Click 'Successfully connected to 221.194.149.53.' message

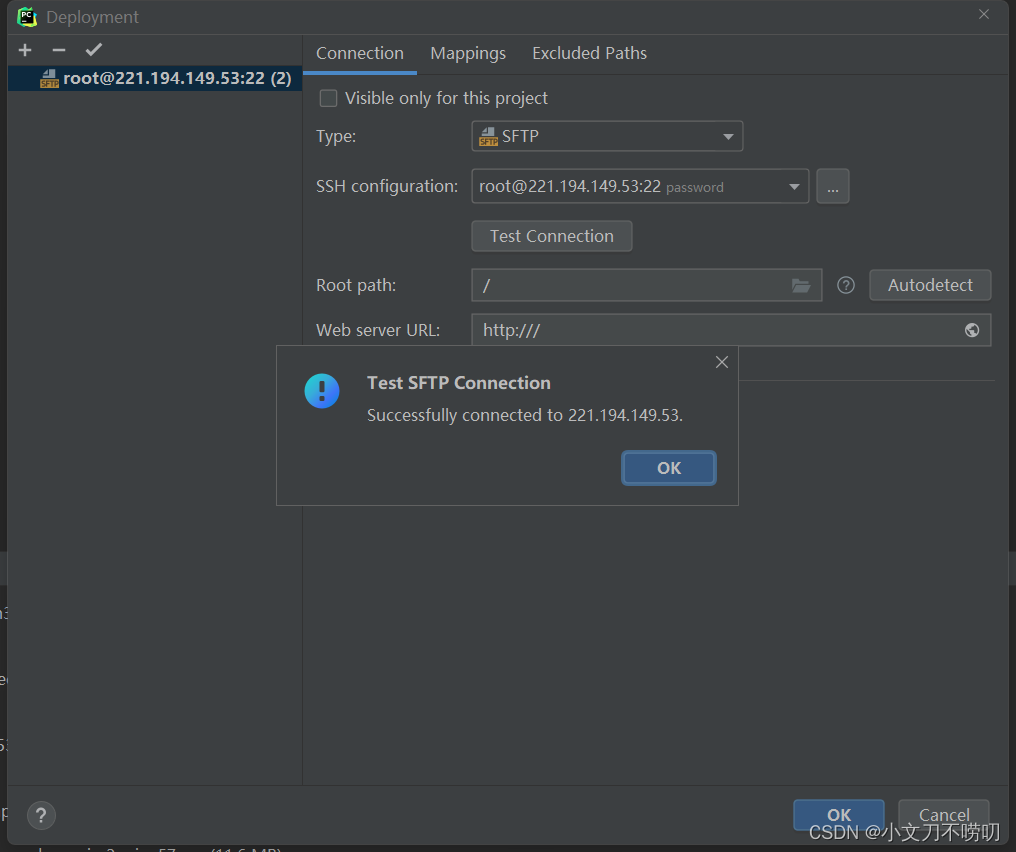(x=525, y=415)
